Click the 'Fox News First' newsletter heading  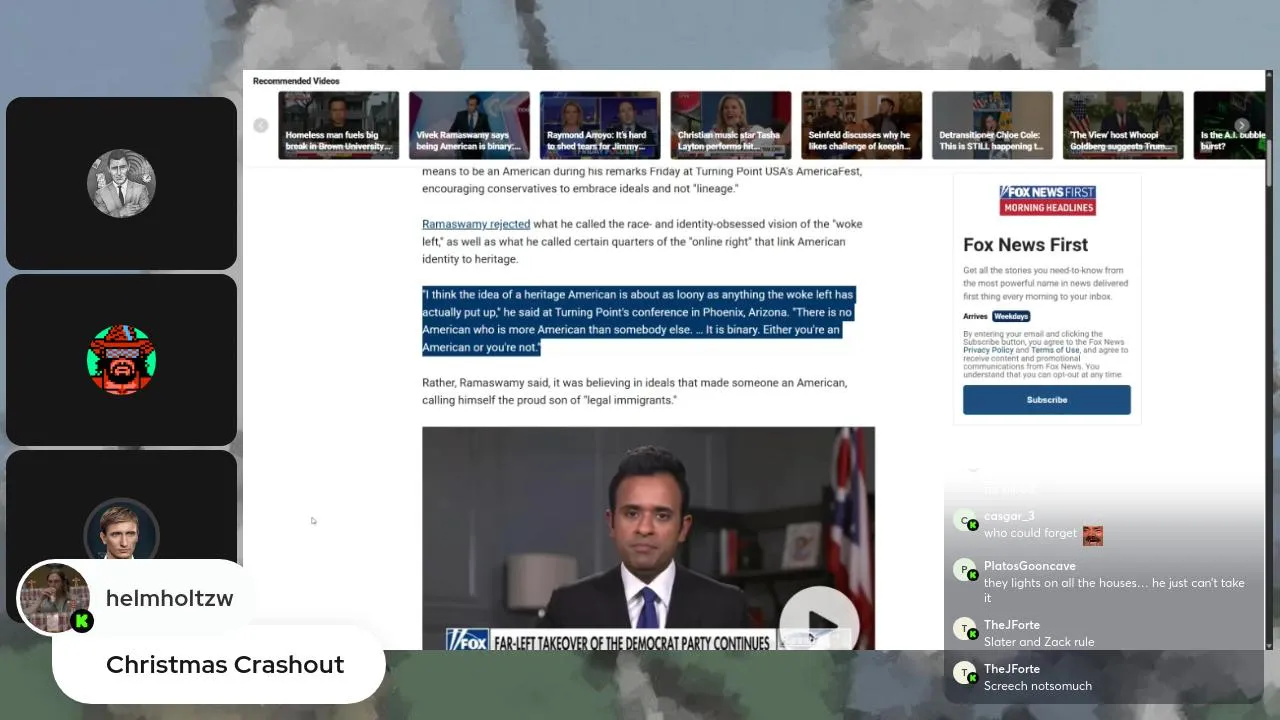pos(1026,245)
